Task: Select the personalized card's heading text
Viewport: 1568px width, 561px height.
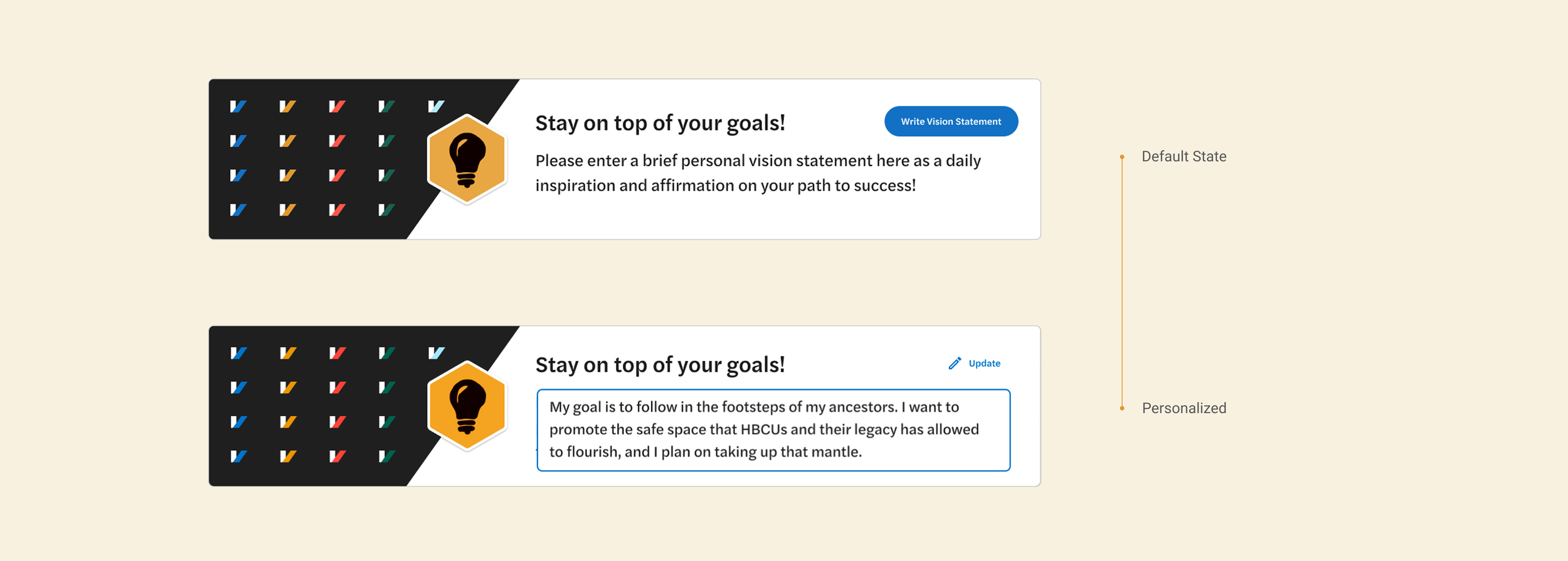Action: [660, 365]
